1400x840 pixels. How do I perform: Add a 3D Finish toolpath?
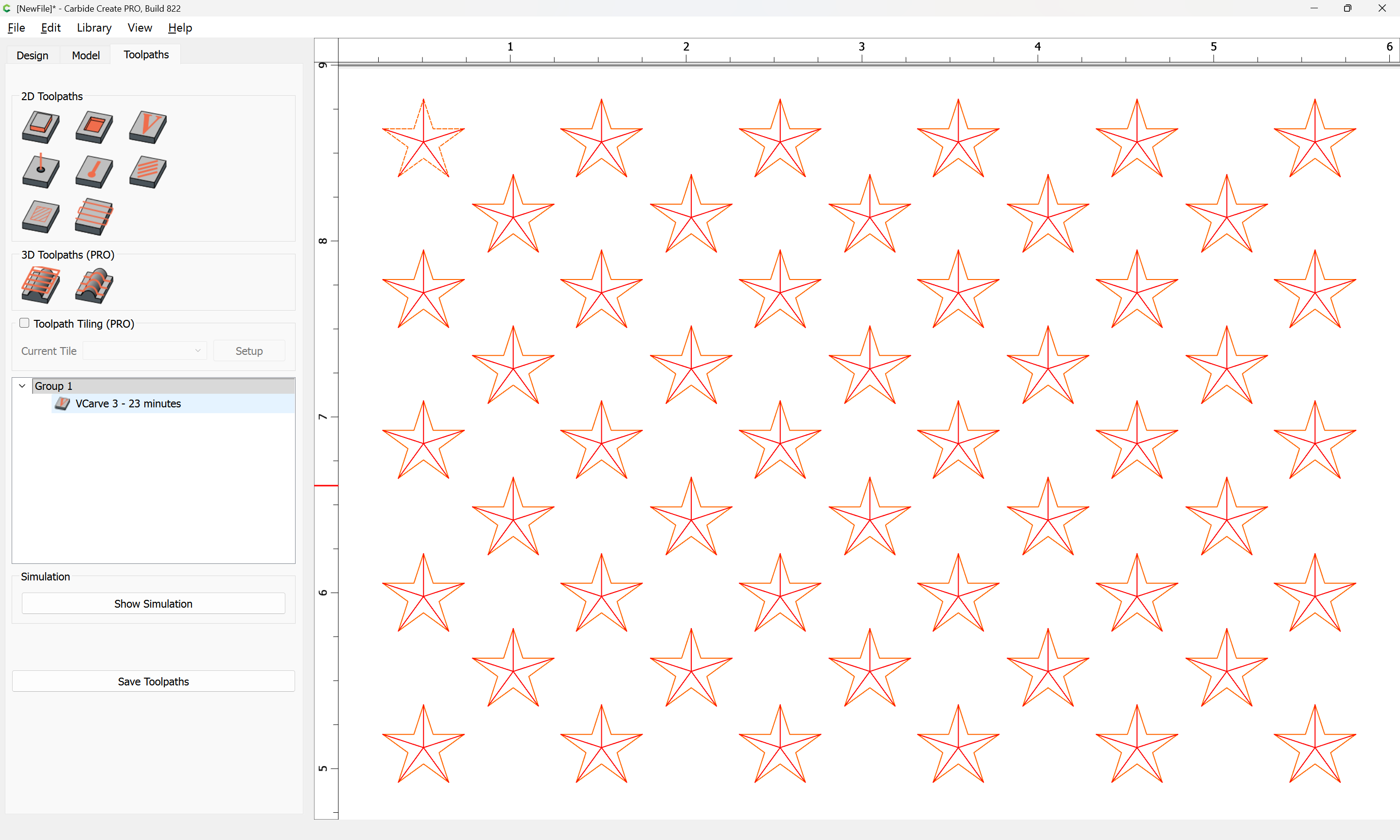pos(94,285)
